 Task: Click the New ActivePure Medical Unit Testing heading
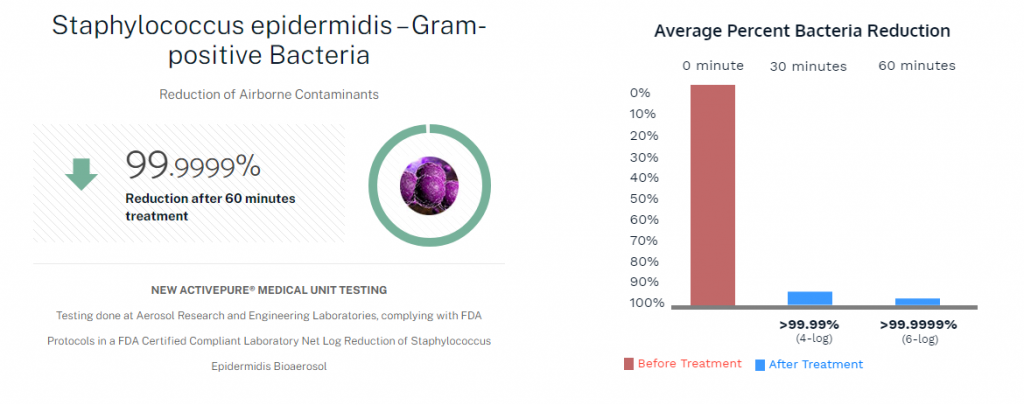[x=269, y=290]
